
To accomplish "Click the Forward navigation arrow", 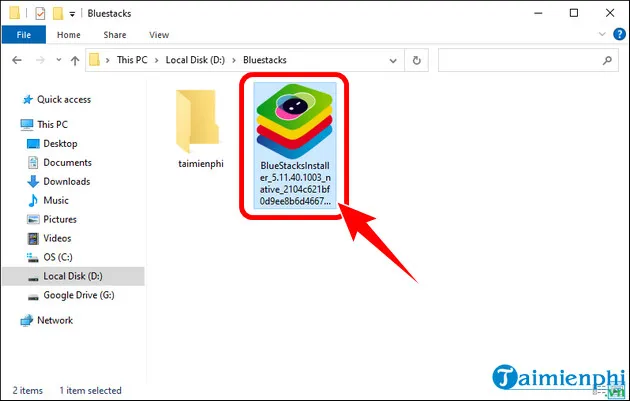I will (41, 60).
